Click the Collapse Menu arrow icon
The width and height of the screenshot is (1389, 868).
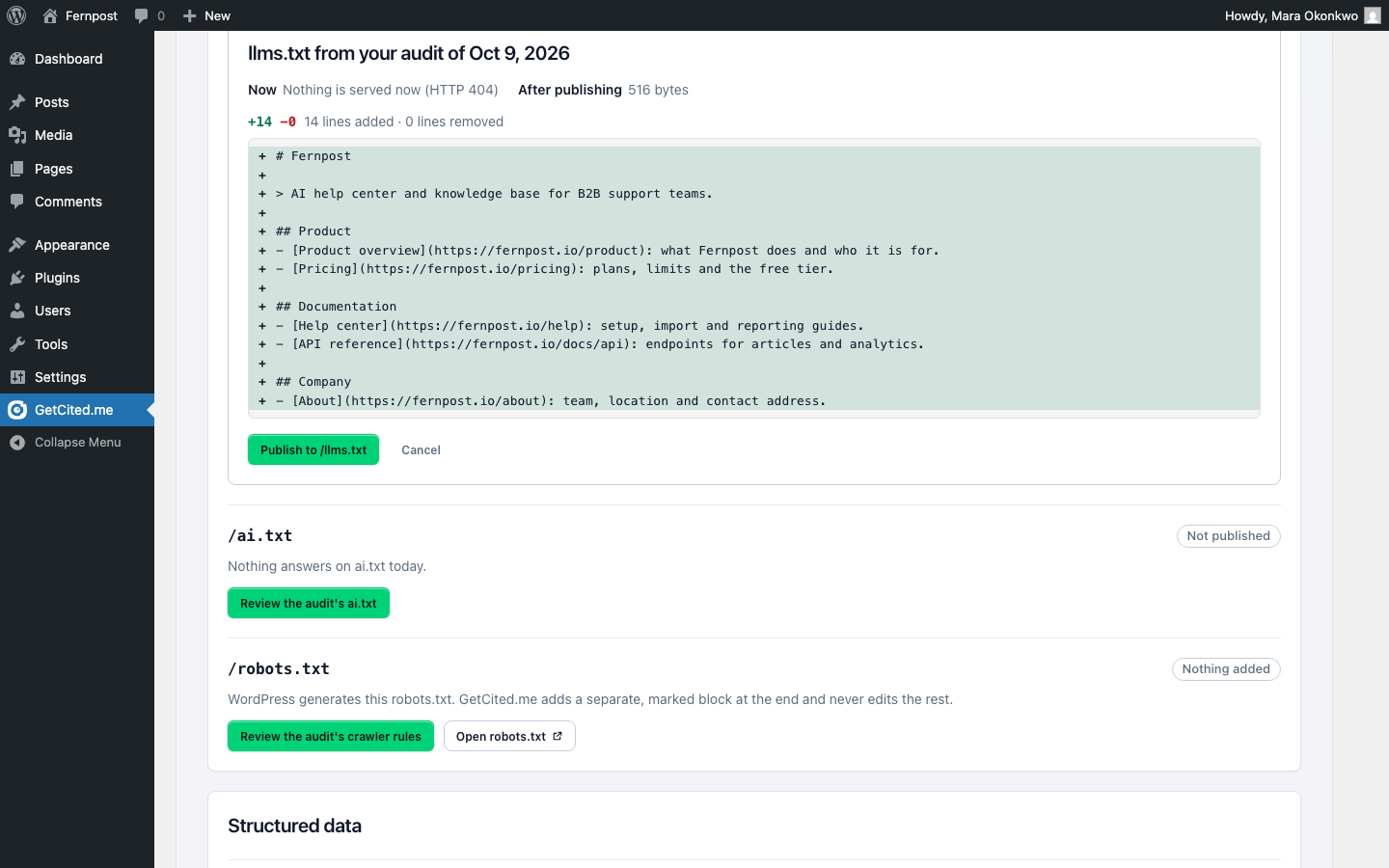[x=17, y=443]
